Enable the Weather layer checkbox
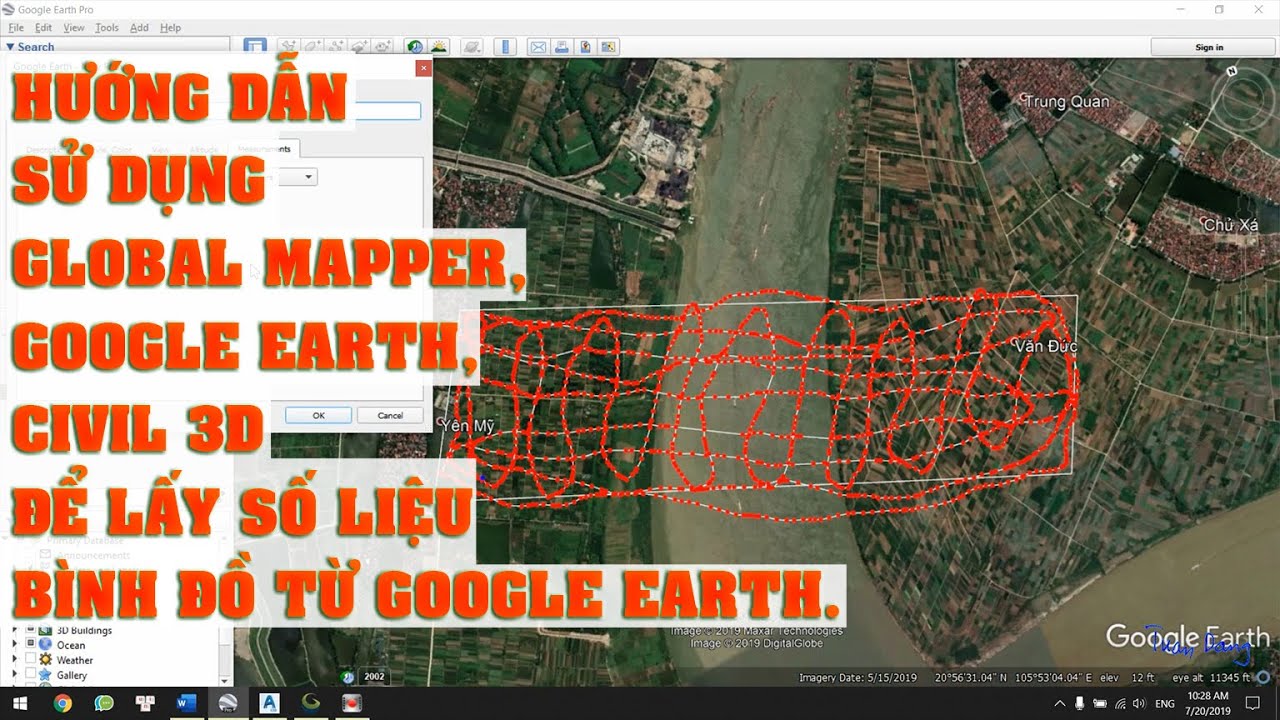 click(x=30, y=660)
